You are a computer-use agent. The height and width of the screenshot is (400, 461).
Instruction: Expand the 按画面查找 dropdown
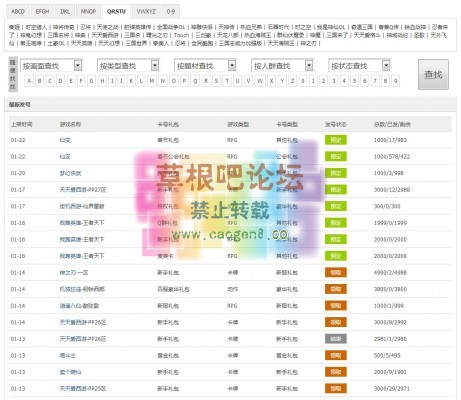[x=51, y=66]
